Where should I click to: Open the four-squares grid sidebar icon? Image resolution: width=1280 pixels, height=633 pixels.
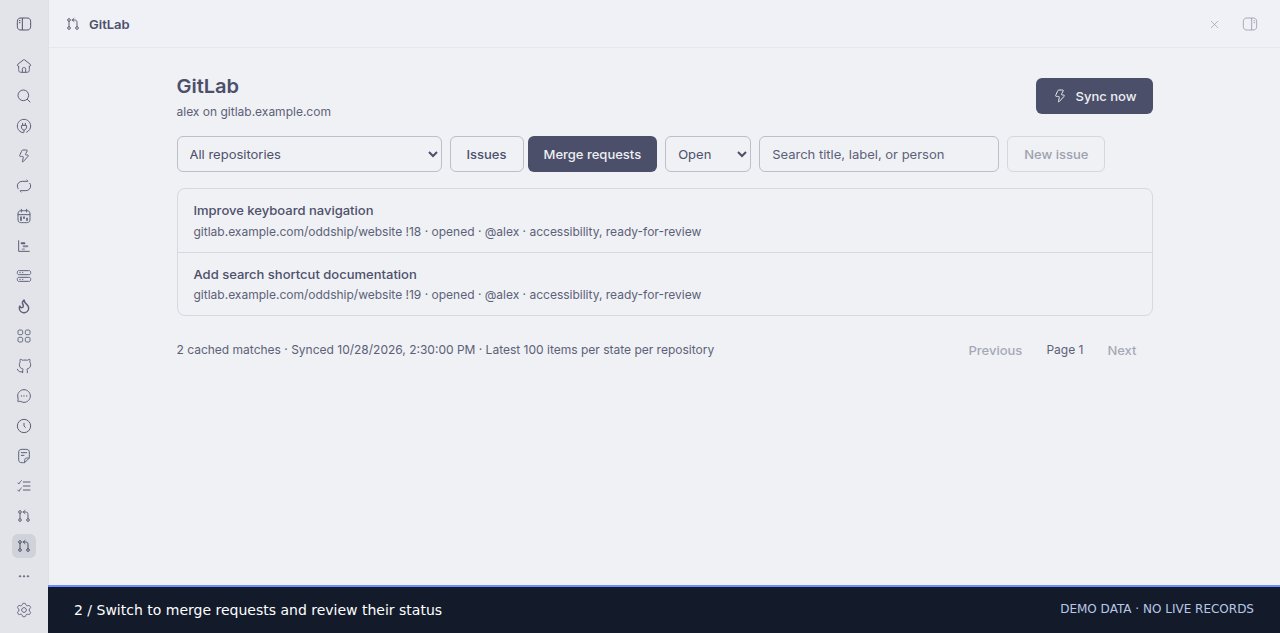tap(24, 336)
